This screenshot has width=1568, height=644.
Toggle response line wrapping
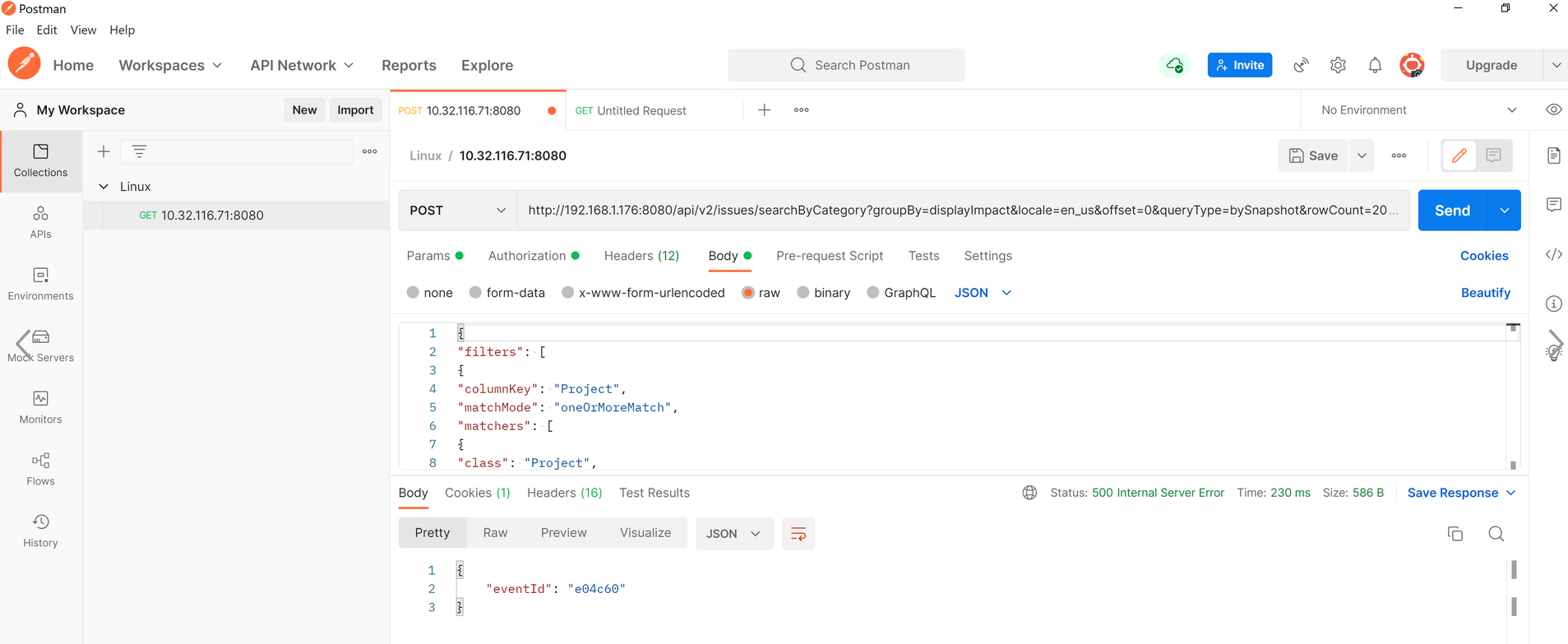point(798,534)
